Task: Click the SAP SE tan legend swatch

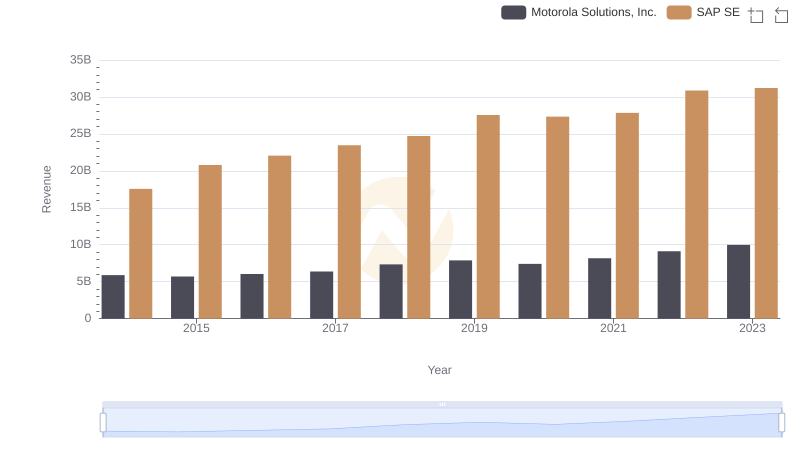Action: [x=679, y=12]
